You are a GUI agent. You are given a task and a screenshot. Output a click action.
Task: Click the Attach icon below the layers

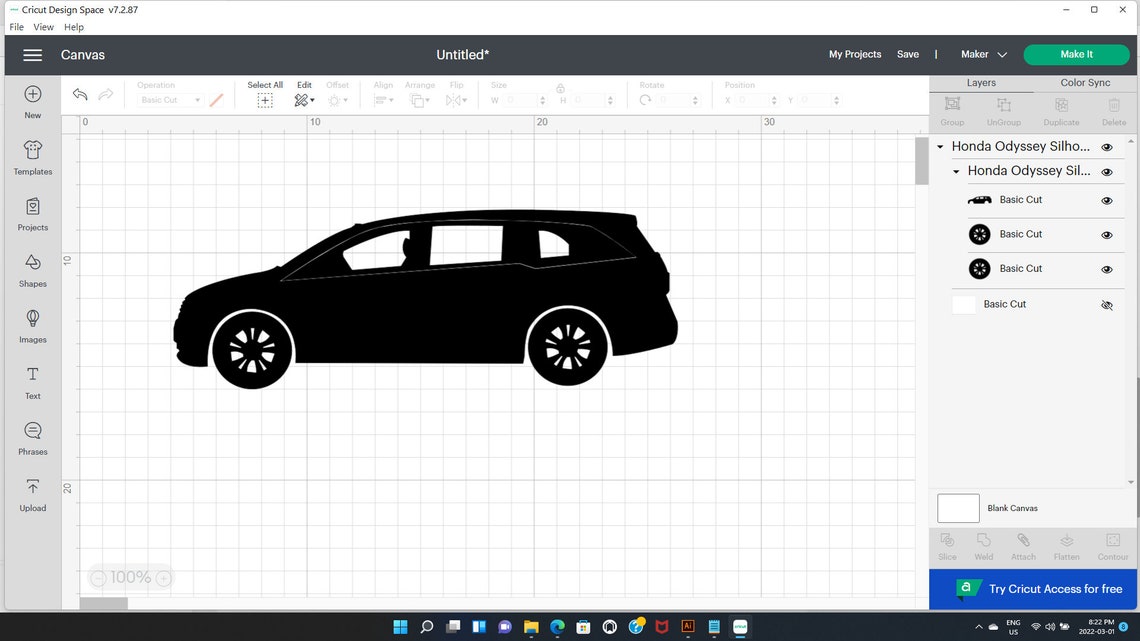[1023, 545]
